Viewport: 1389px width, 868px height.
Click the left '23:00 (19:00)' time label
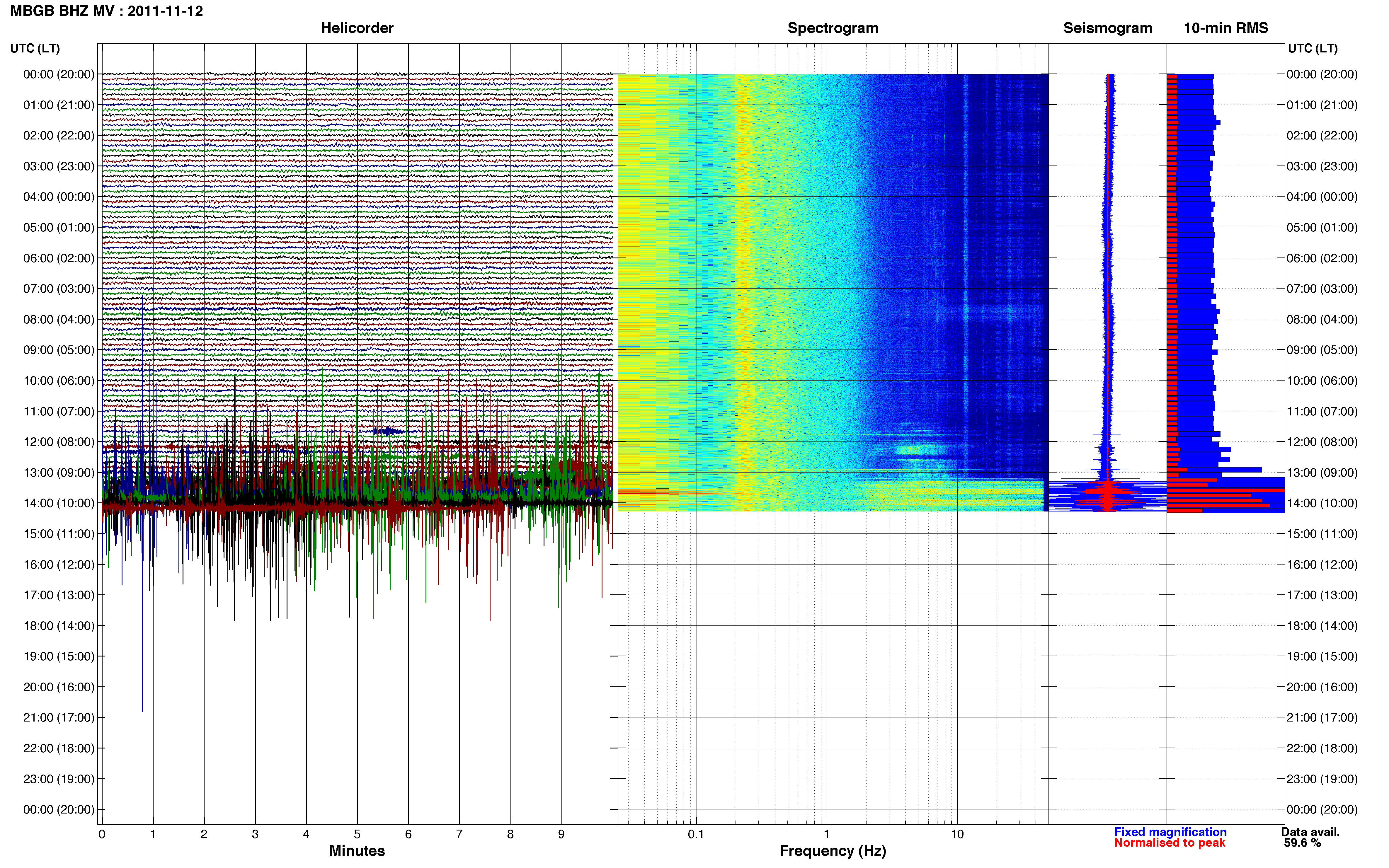coord(59,779)
